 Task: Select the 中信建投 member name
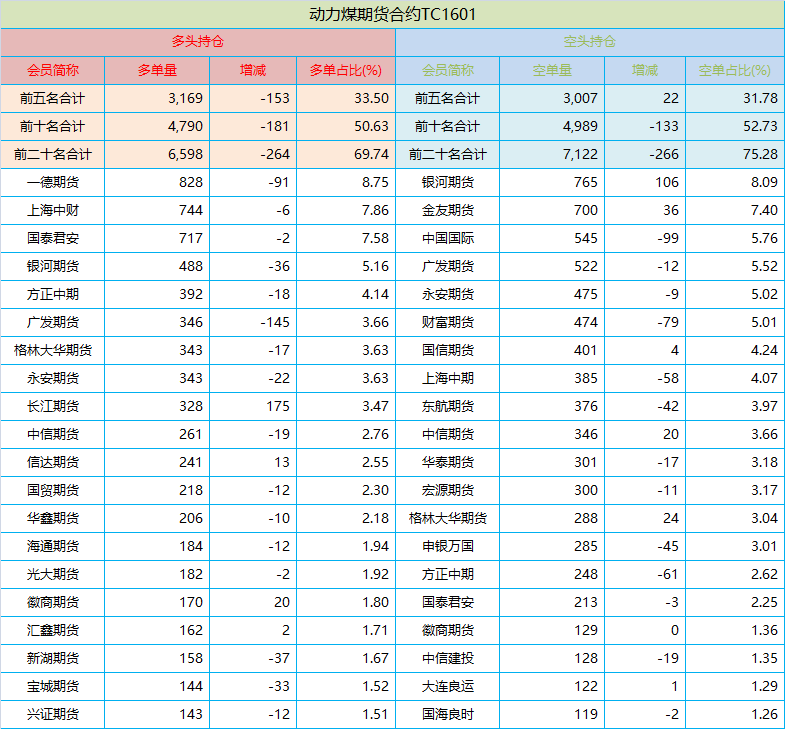448,658
